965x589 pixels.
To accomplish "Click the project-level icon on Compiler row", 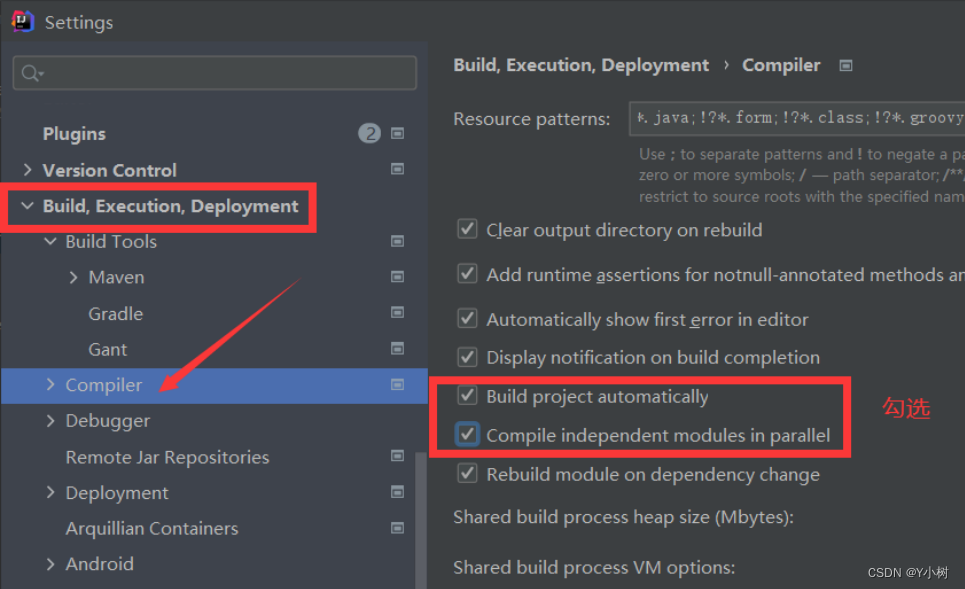I will click(x=398, y=385).
